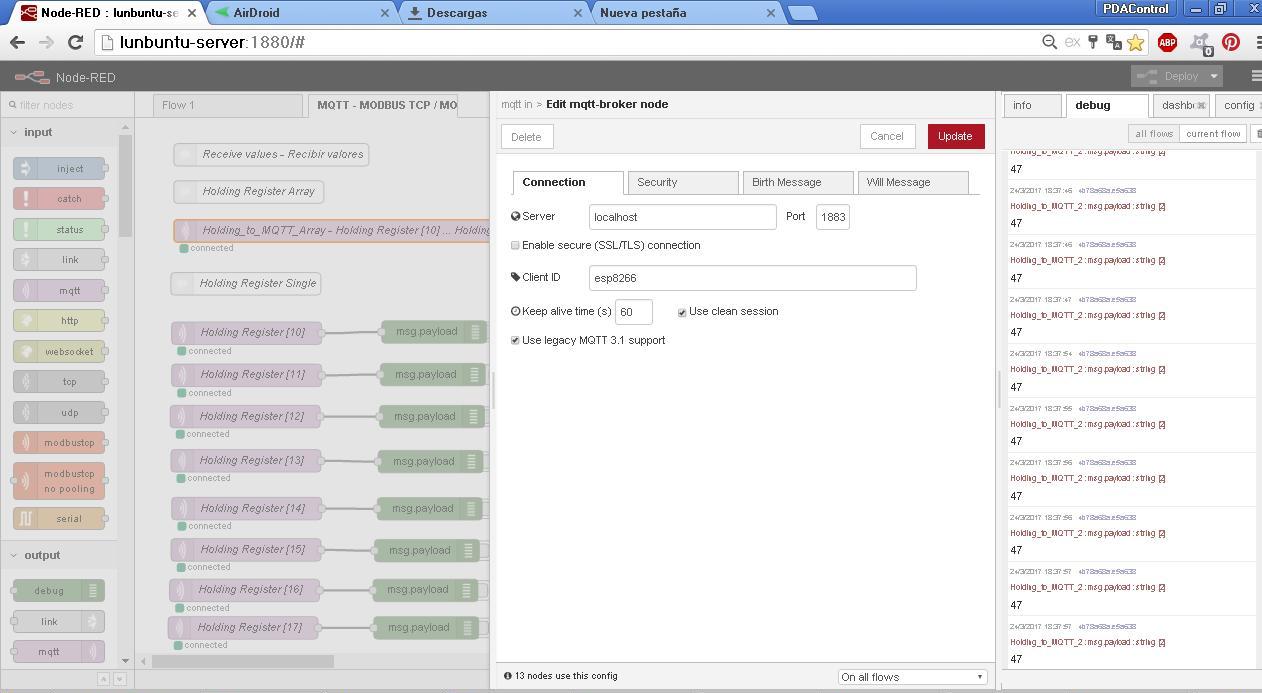The height and width of the screenshot is (693, 1262).
Task: Select the websocket input node
Action: coord(60,352)
